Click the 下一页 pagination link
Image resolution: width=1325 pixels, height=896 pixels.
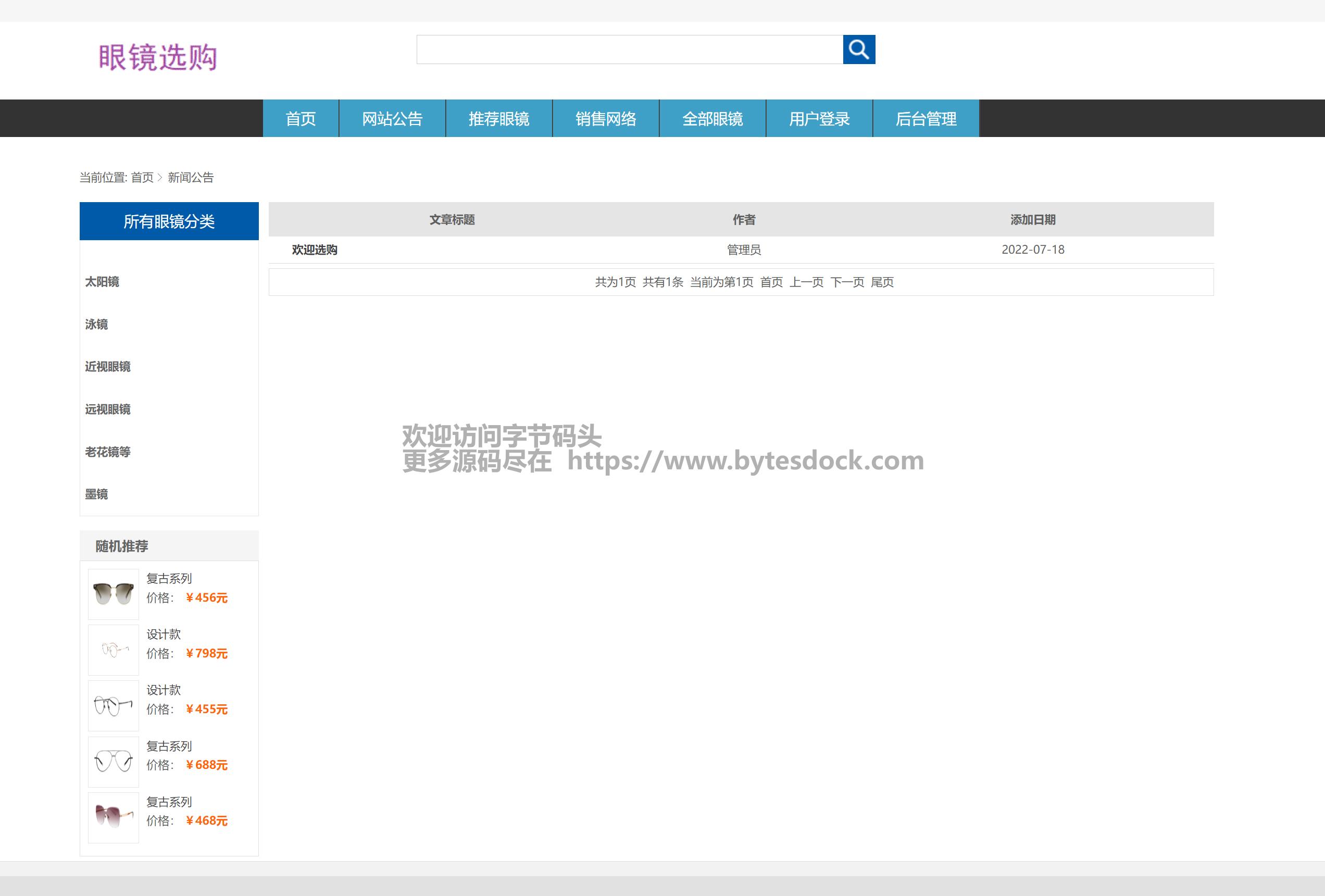pos(847,282)
